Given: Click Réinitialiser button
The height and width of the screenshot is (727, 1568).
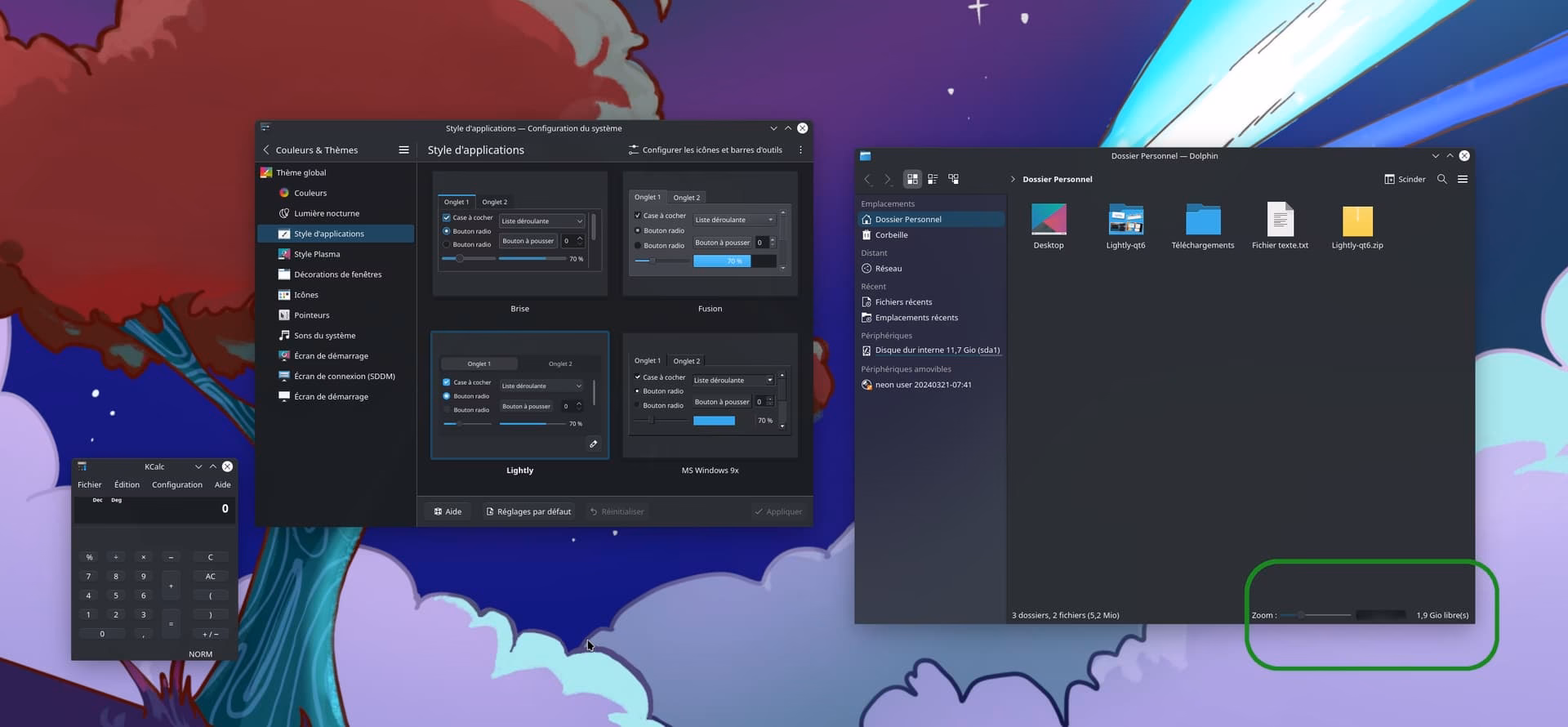Looking at the screenshot, I should [617, 512].
